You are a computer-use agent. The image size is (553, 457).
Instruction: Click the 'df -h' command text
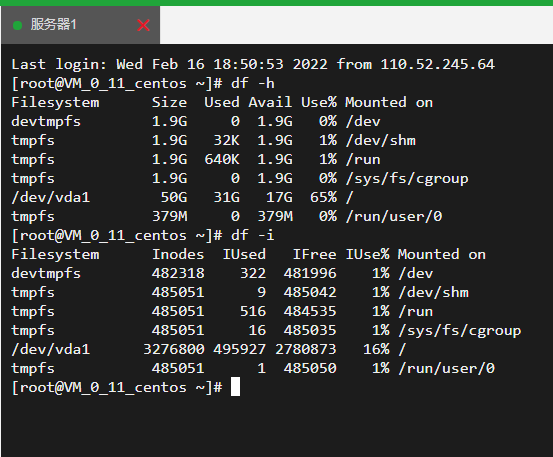(x=253, y=84)
